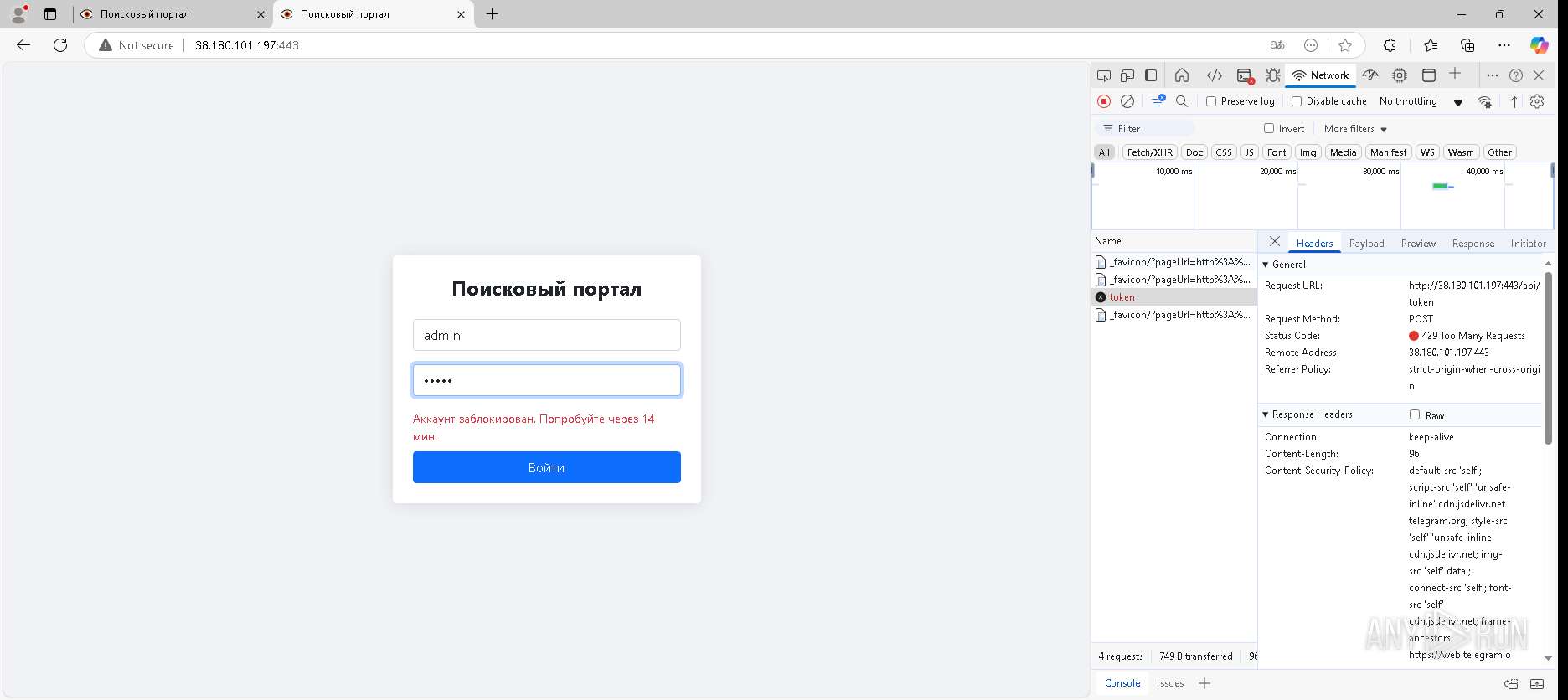Switch to the Preview tab
Viewport: 1568px width, 700px height.
click(1418, 244)
